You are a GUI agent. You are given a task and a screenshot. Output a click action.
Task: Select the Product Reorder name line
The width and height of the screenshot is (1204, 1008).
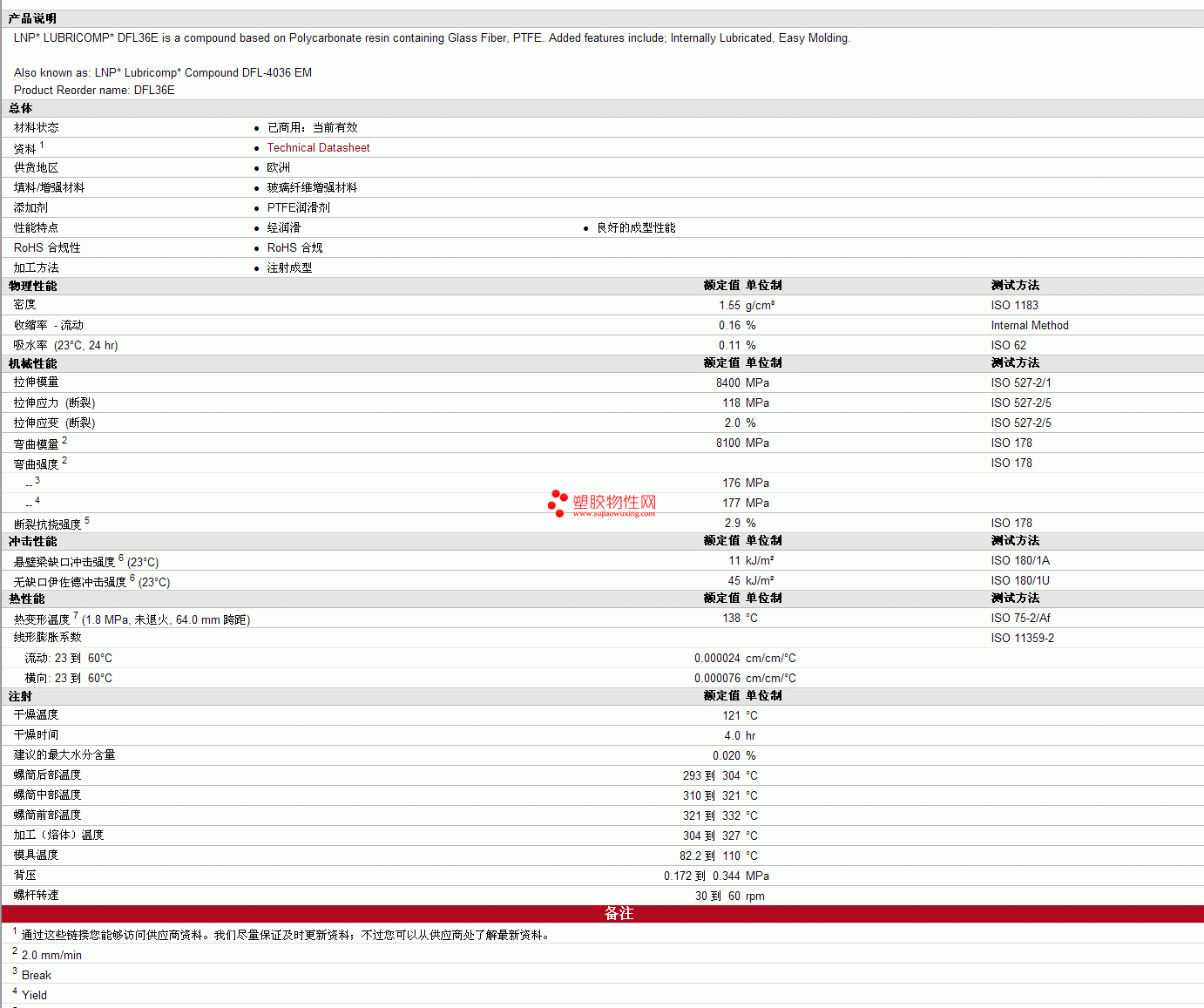(94, 91)
